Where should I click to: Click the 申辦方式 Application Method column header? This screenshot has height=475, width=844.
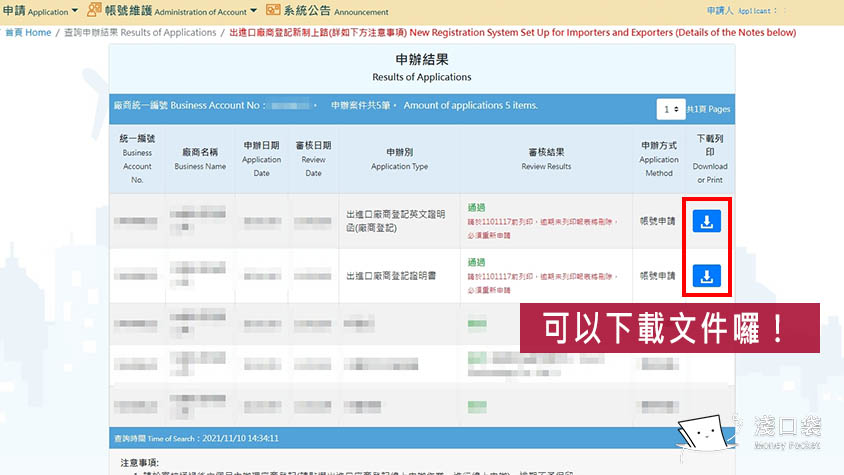[658, 159]
